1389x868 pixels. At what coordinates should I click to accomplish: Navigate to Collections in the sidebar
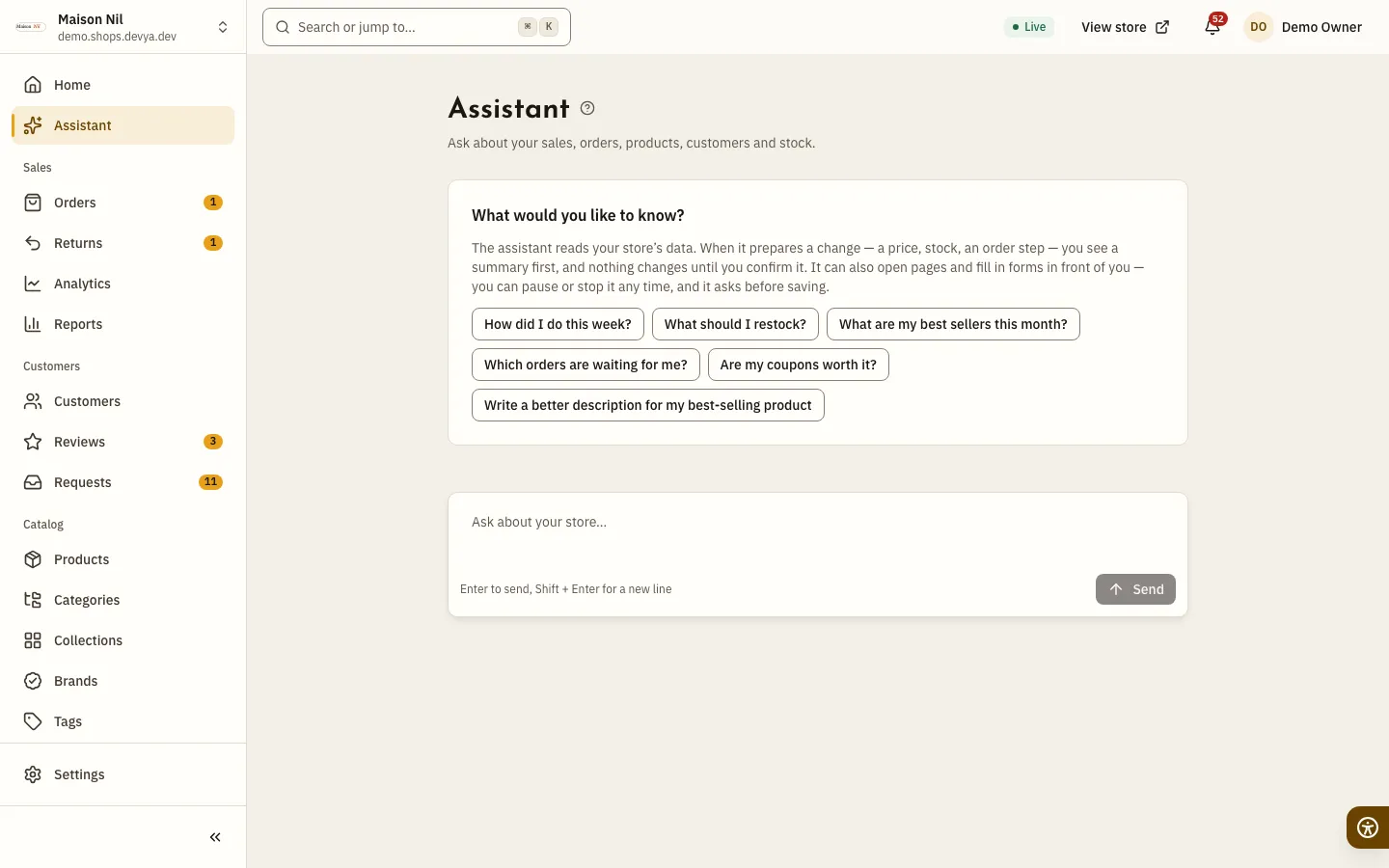[123, 640]
